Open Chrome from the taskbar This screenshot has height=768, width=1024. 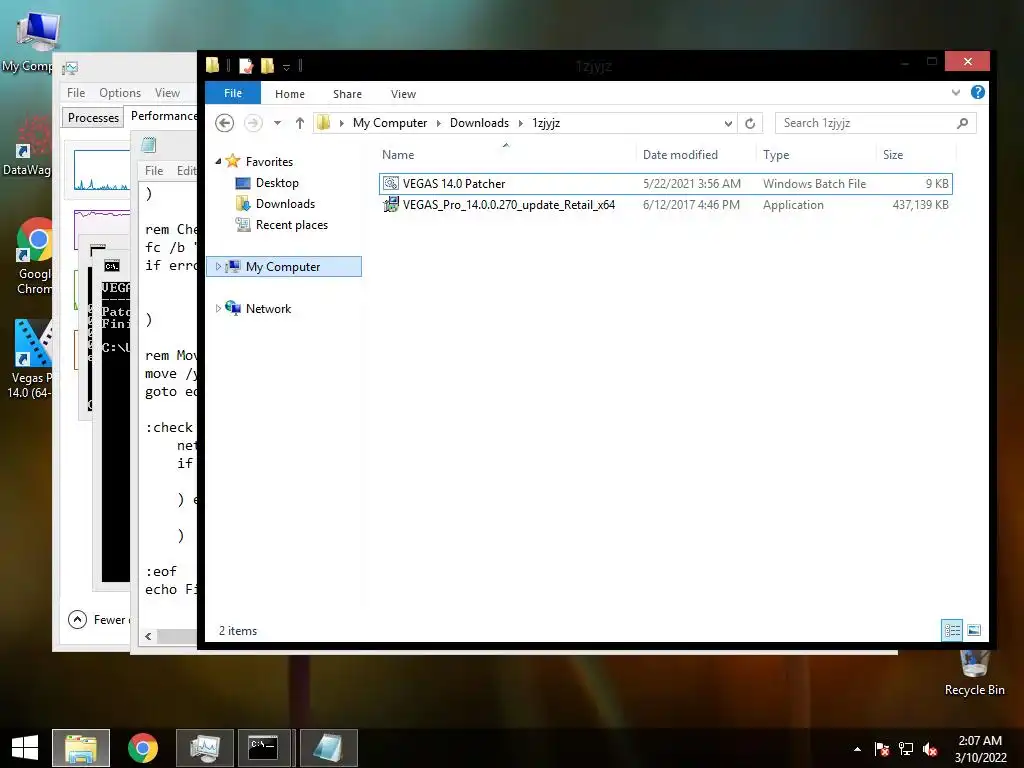coord(142,748)
